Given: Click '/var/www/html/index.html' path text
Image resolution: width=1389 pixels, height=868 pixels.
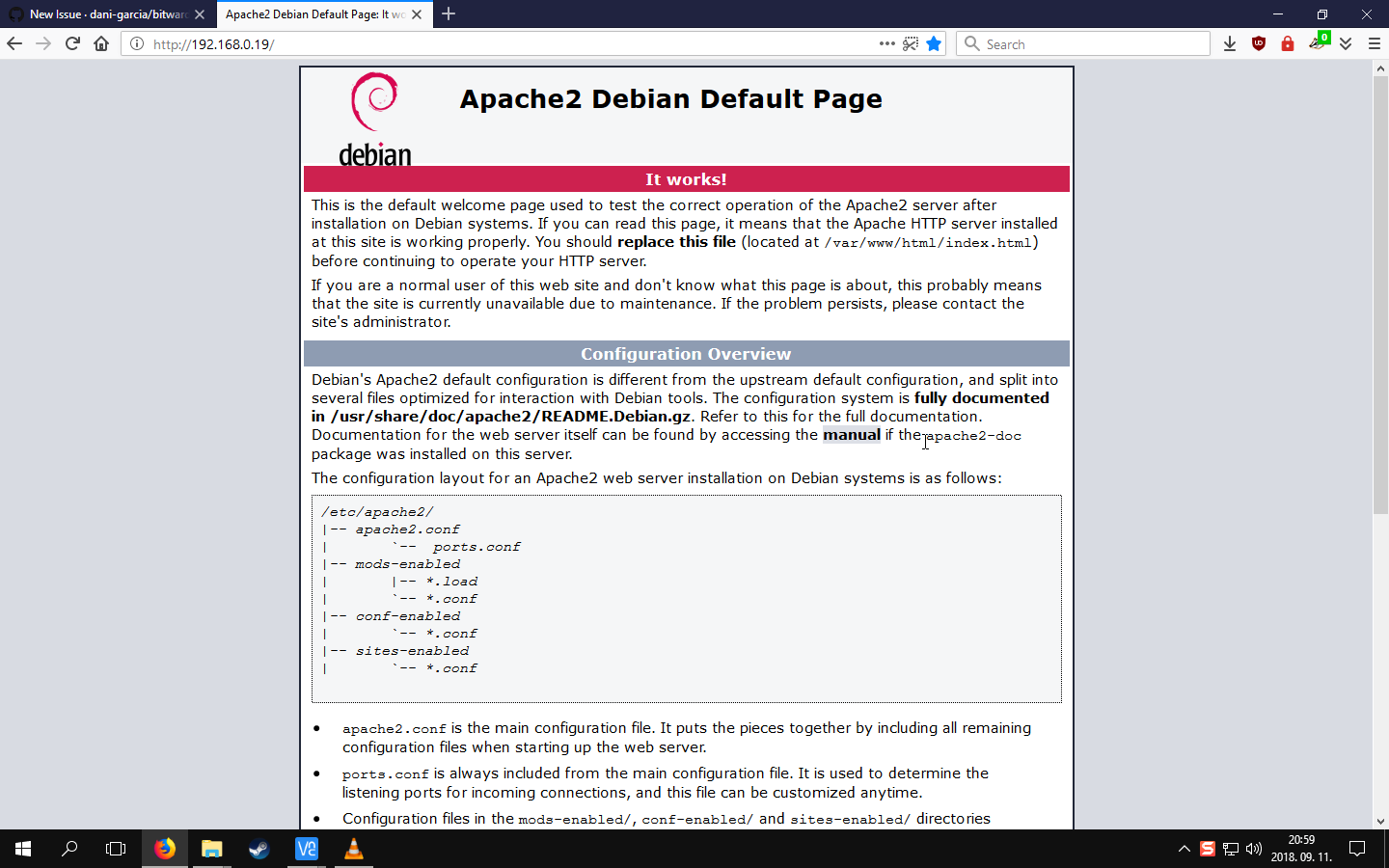Looking at the screenshot, I should 928,243.
